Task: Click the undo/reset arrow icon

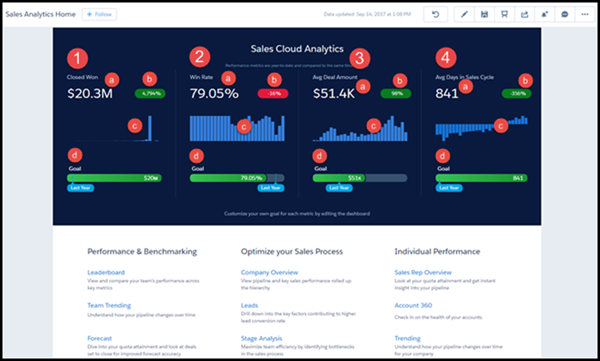Action: click(x=435, y=15)
